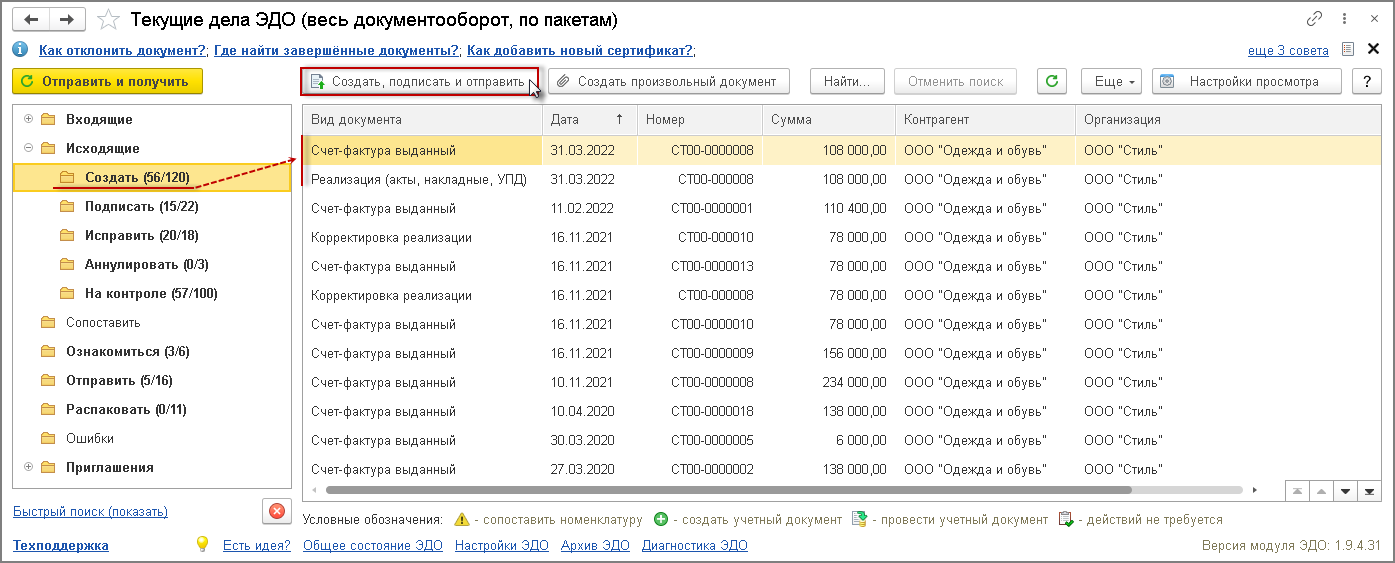Click the idea light bulb icon
The height and width of the screenshot is (563, 1395).
(x=202, y=544)
